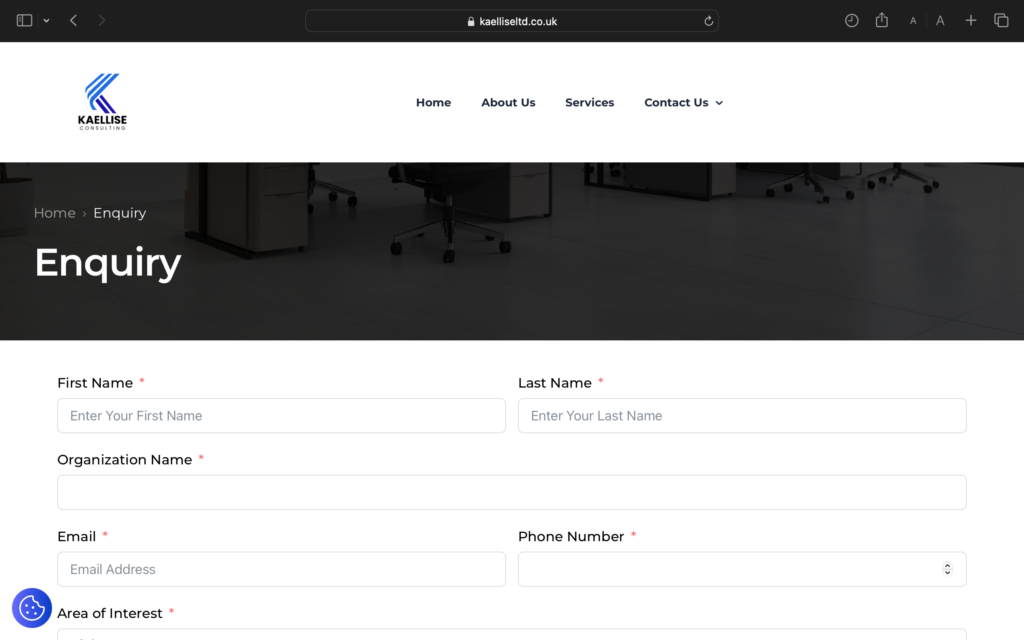The height and width of the screenshot is (640, 1024).
Task: Expand the Contact Us dropdown
Action: coord(683,102)
